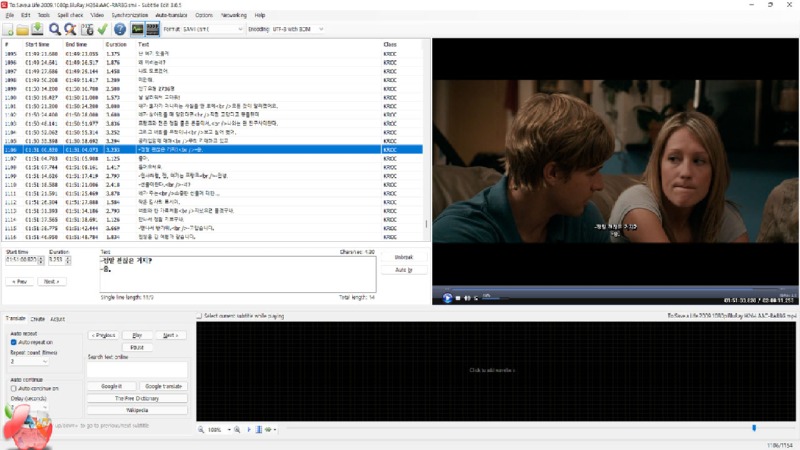Run spell check with the green checkmark icon
The width and height of the screenshot is (800, 450).
102,30
